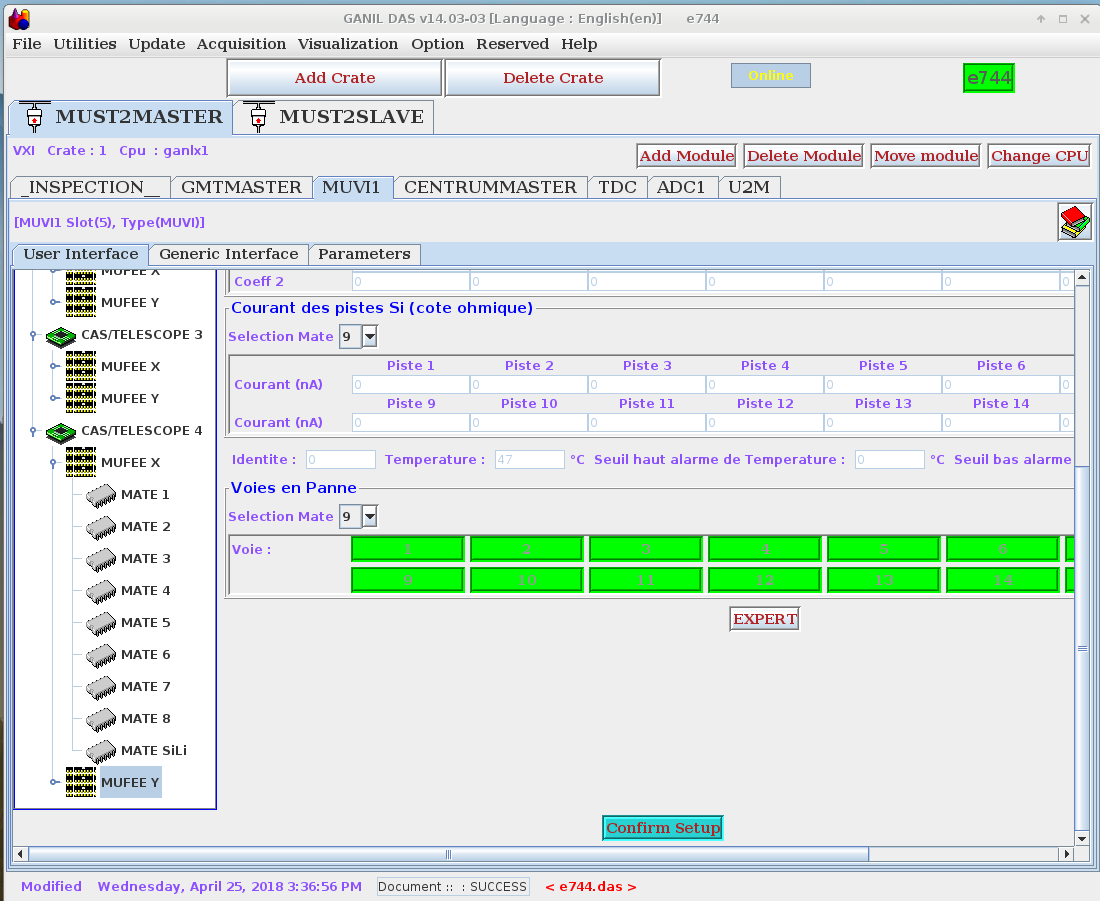Click the highlighted MUFEE Y icon at tree bottom

tap(81, 782)
